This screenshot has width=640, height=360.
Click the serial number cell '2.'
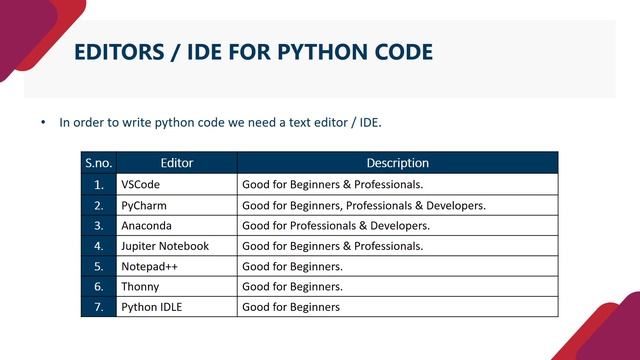tap(99, 205)
